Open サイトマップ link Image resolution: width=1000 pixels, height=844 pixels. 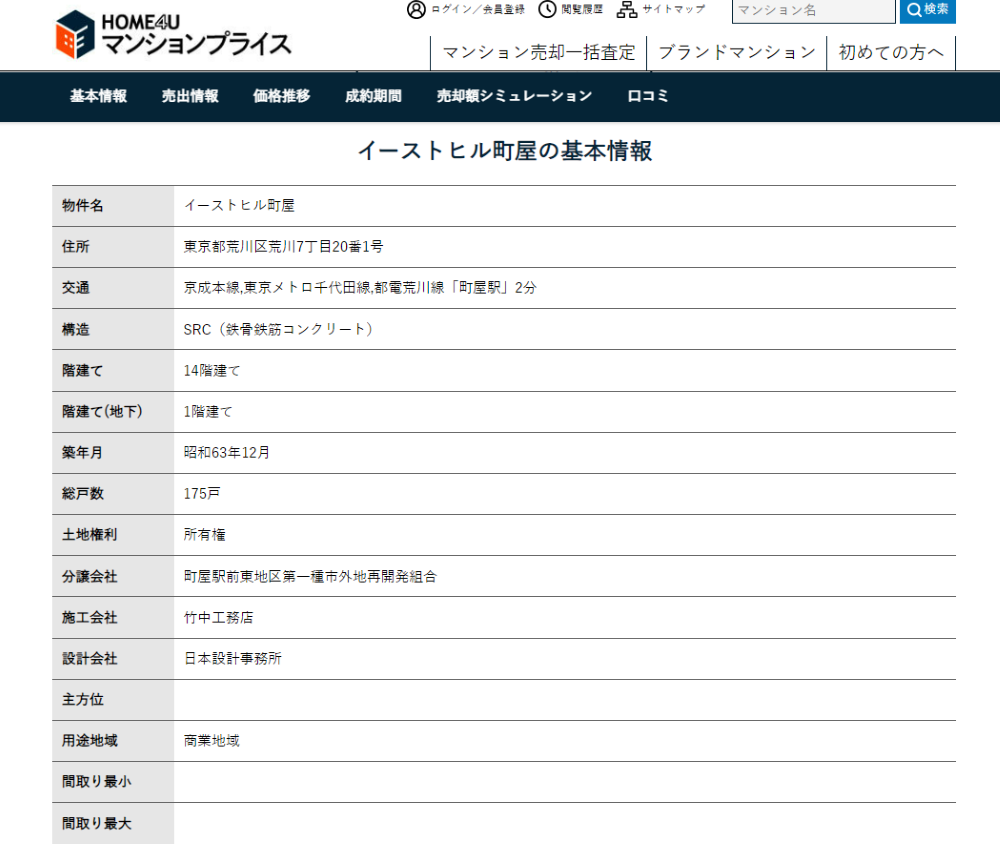click(x=673, y=9)
